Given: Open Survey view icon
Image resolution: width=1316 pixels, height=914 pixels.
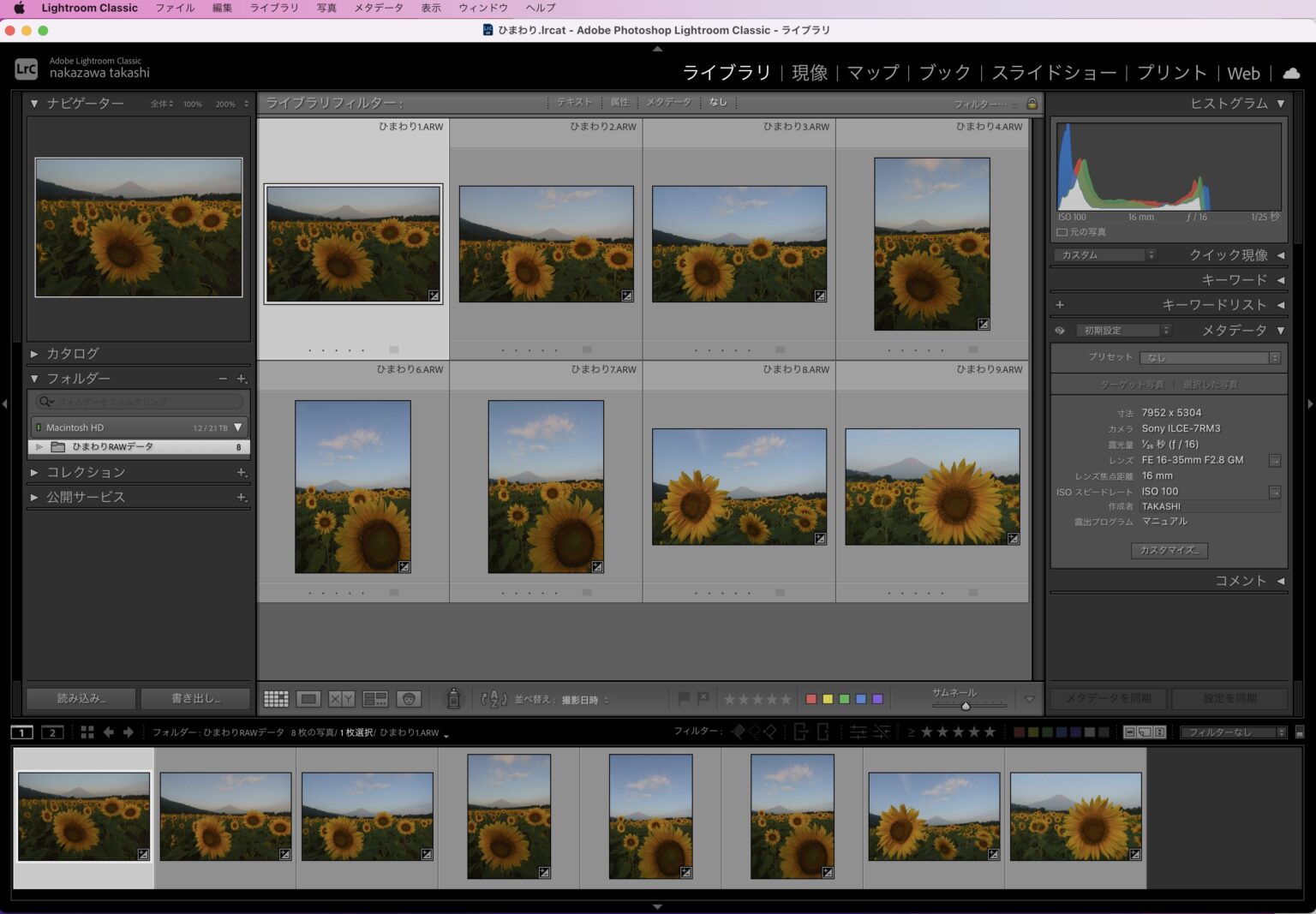Looking at the screenshot, I should 375,699.
